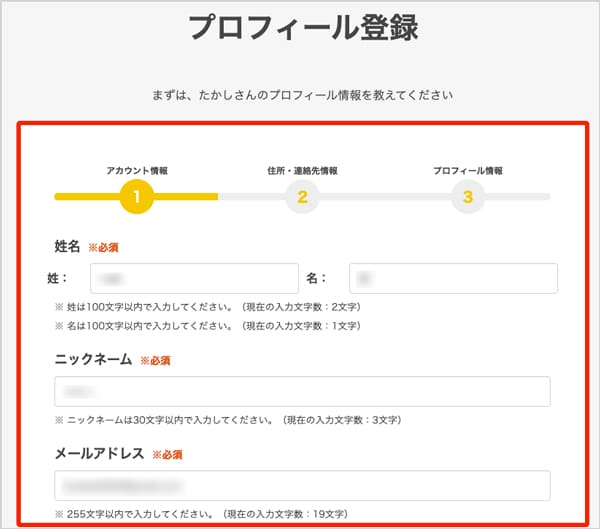Image resolution: width=600 pixels, height=529 pixels.
Task: Click the ※必須 badge beside メールアドレス
Action: (x=167, y=454)
